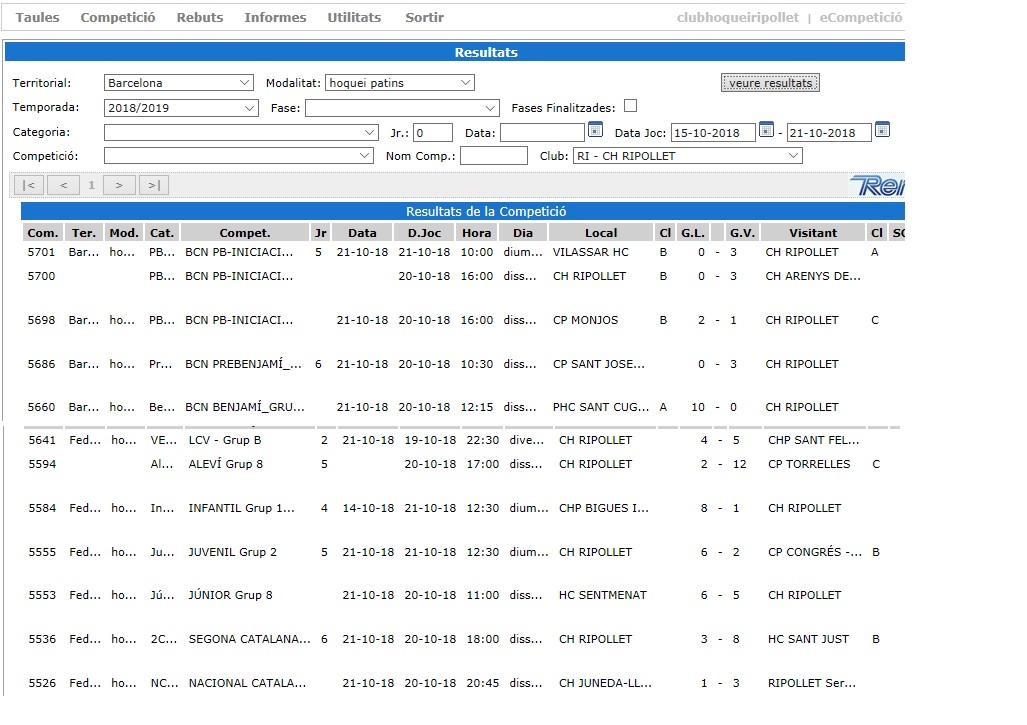This screenshot has height=725, width=1027.
Task: Click the Nom Comp. input field
Action: [494, 156]
